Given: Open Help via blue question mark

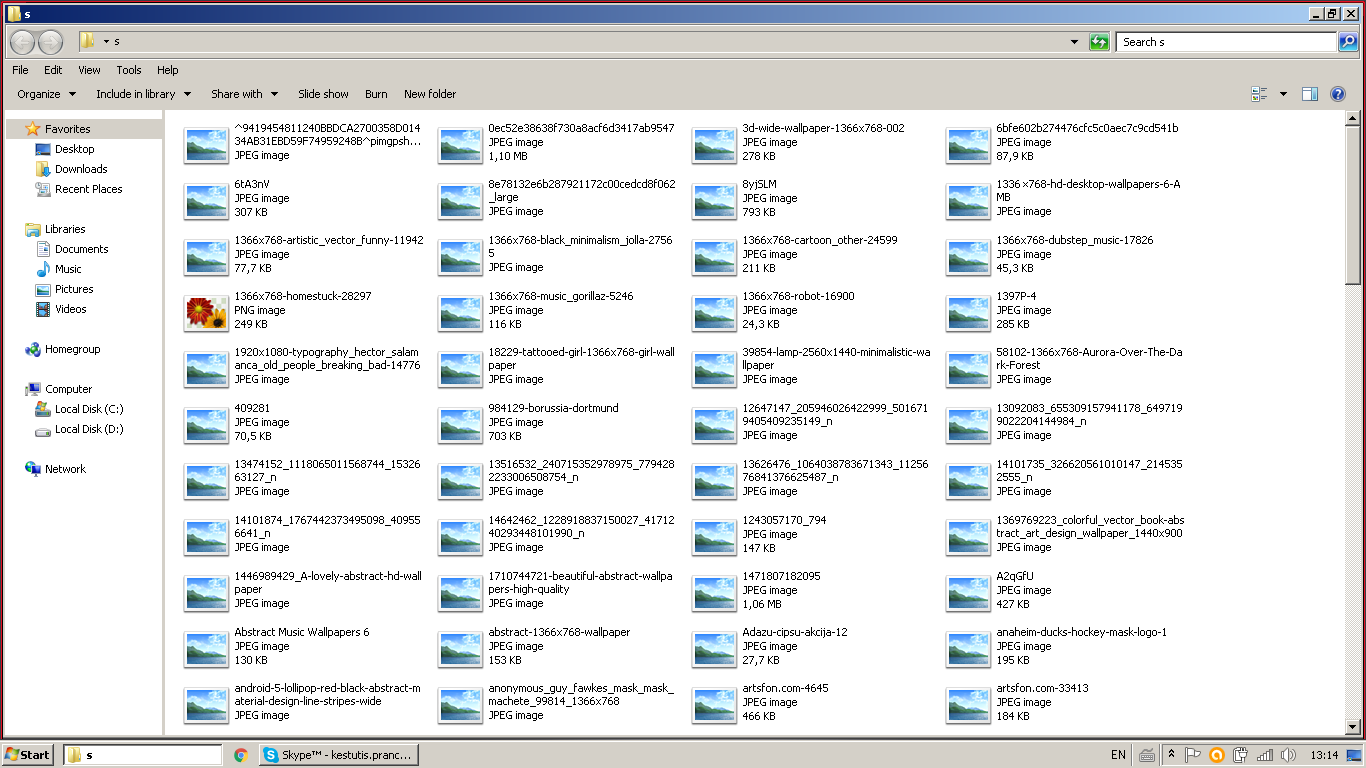Looking at the screenshot, I should point(1338,94).
